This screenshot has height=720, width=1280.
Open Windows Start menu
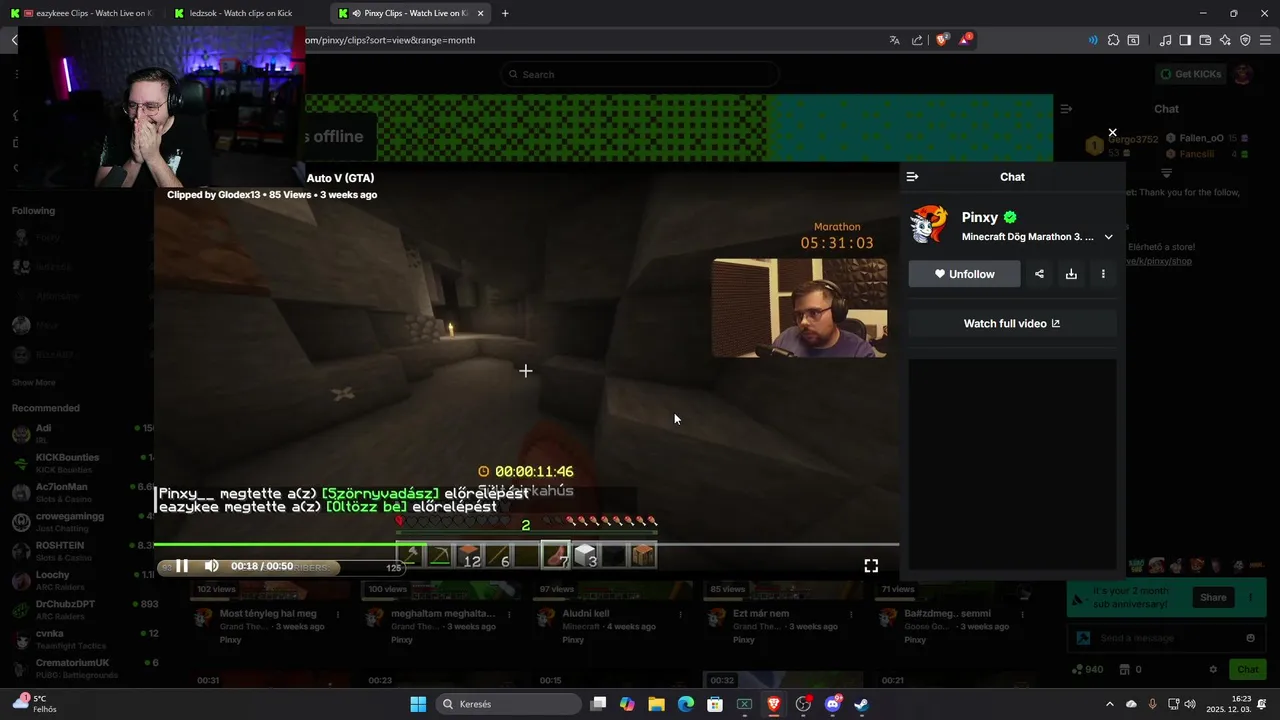[418, 704]
